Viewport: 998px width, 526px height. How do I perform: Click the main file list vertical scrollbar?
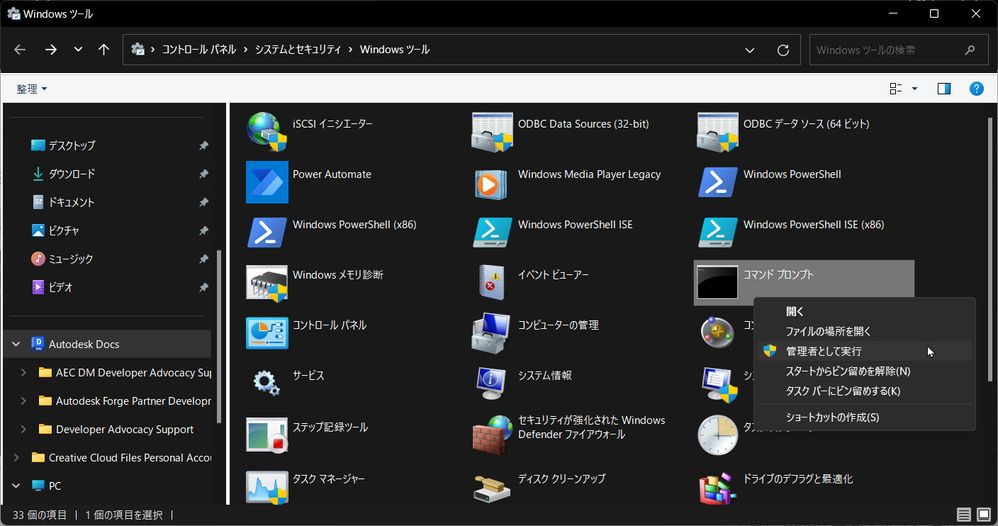990,250
